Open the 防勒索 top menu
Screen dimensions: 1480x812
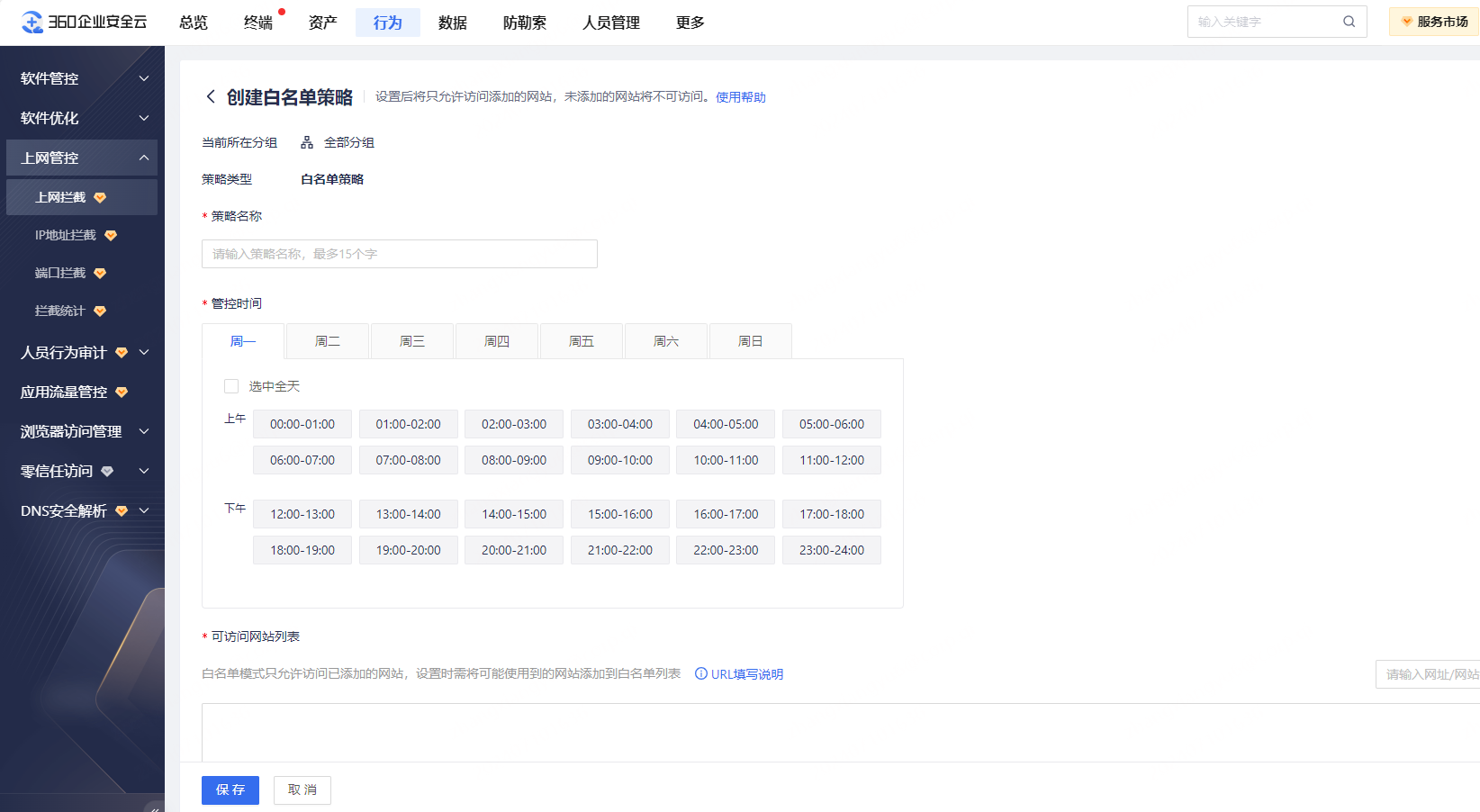[524, 23]
